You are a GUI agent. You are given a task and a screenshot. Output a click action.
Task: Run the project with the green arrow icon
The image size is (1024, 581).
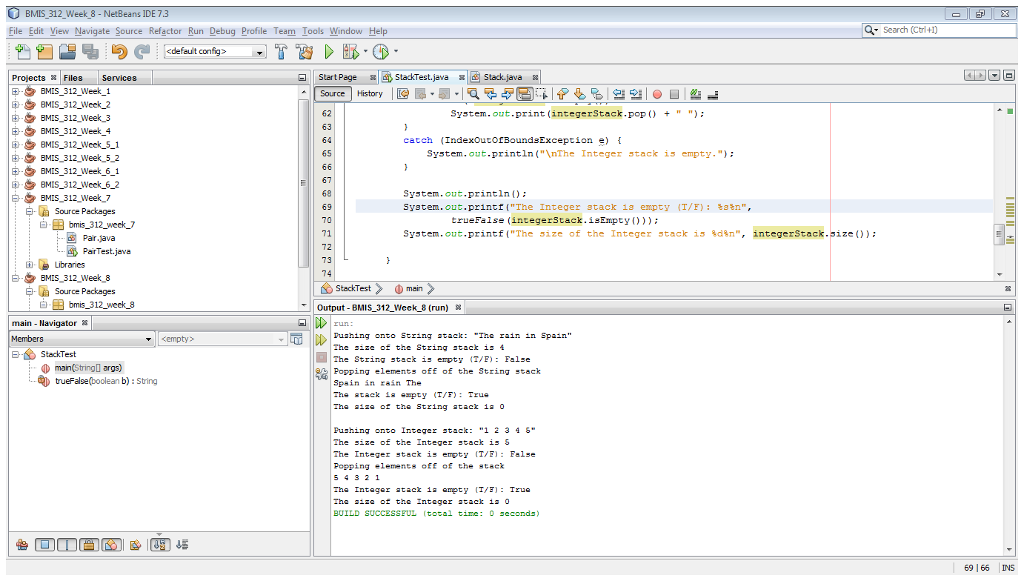(329, 51)
